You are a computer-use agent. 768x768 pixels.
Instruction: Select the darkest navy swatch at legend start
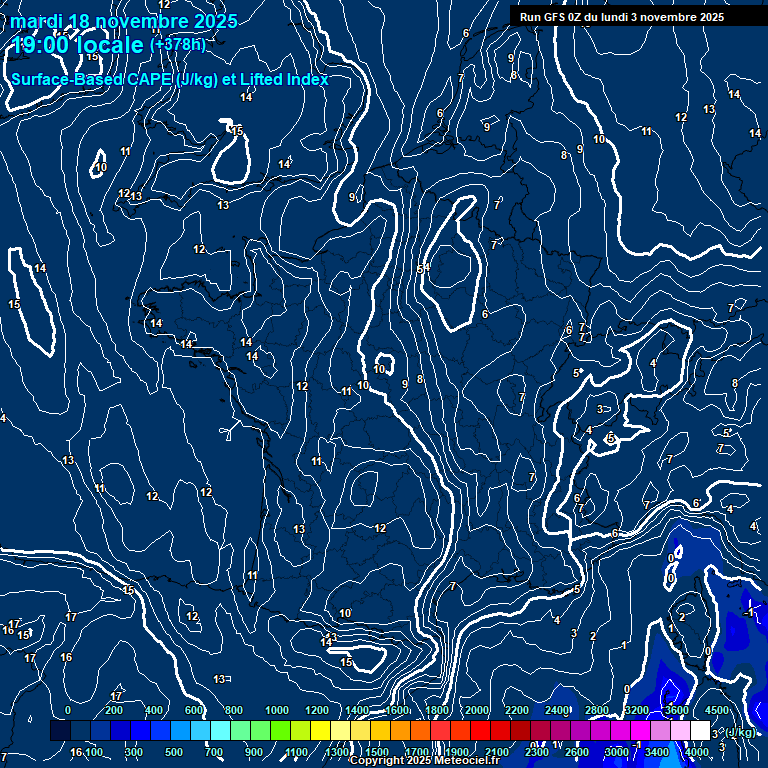(x=60, y=730)
